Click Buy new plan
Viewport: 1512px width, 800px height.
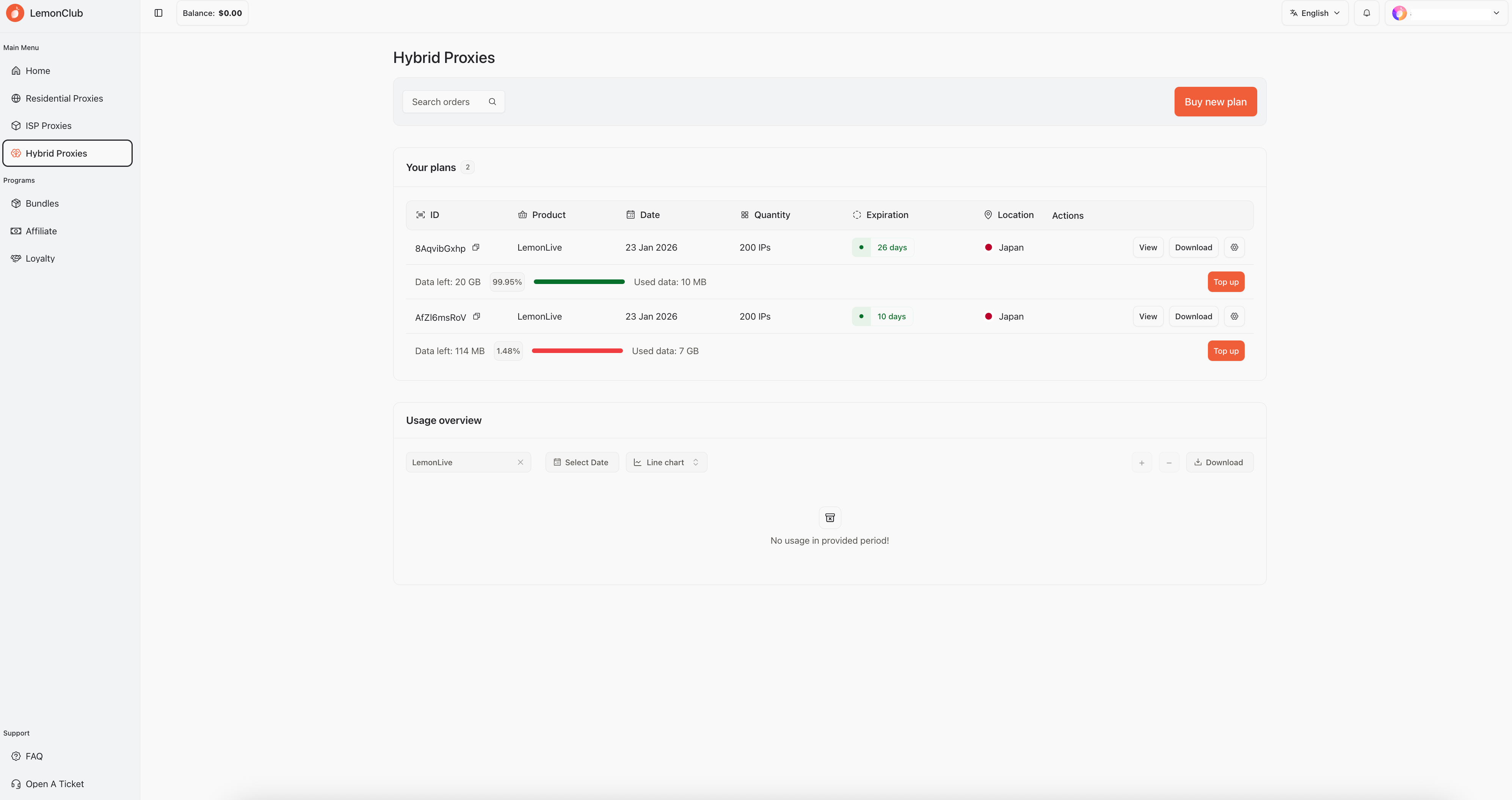(1216, 102)
